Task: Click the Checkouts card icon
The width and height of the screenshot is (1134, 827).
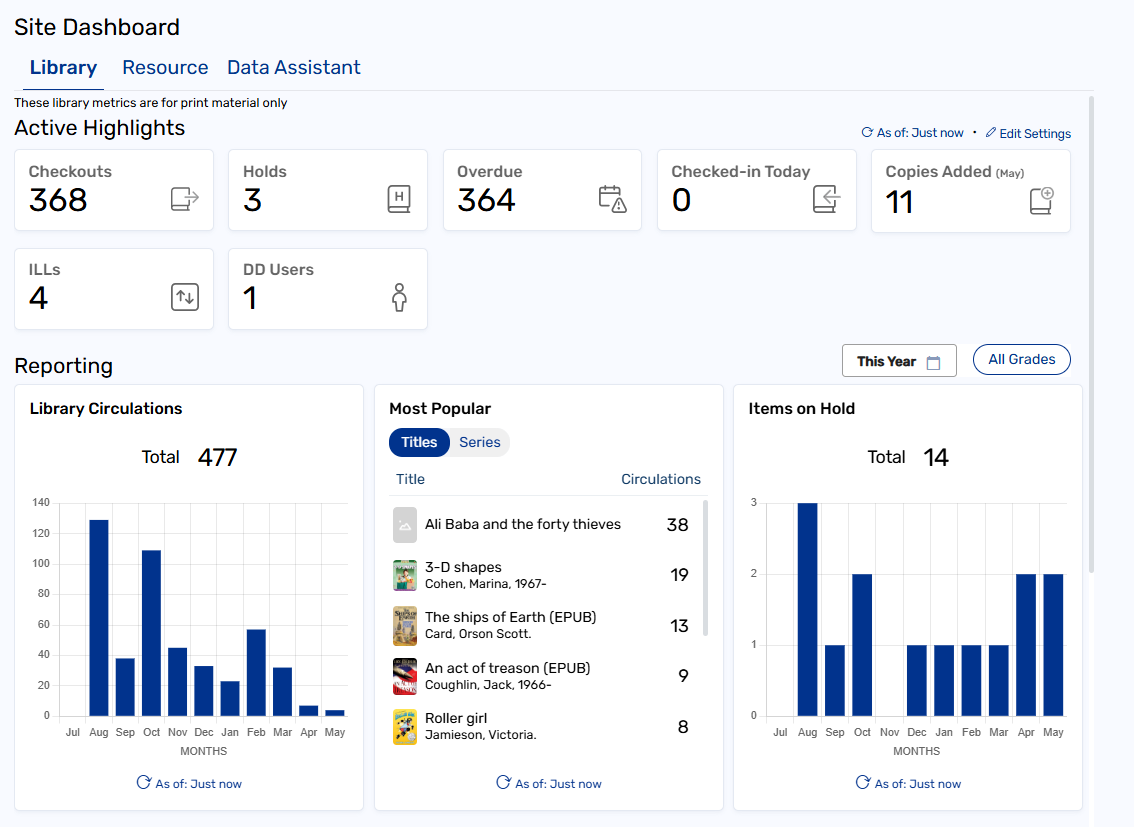Action: 185,199
